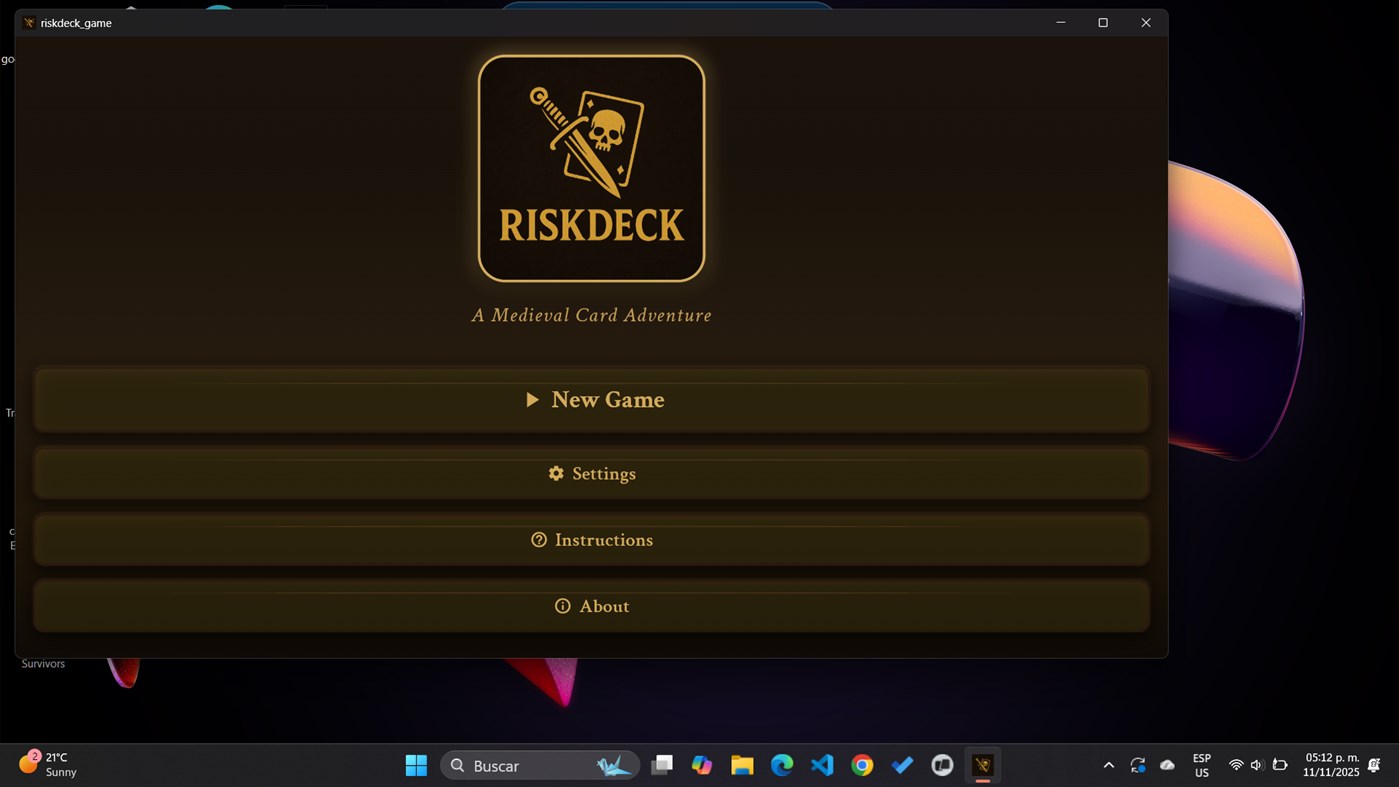This screenshot has width=1399, height=787.
Task: Open the About screen
Action: [x=592, y=606]
